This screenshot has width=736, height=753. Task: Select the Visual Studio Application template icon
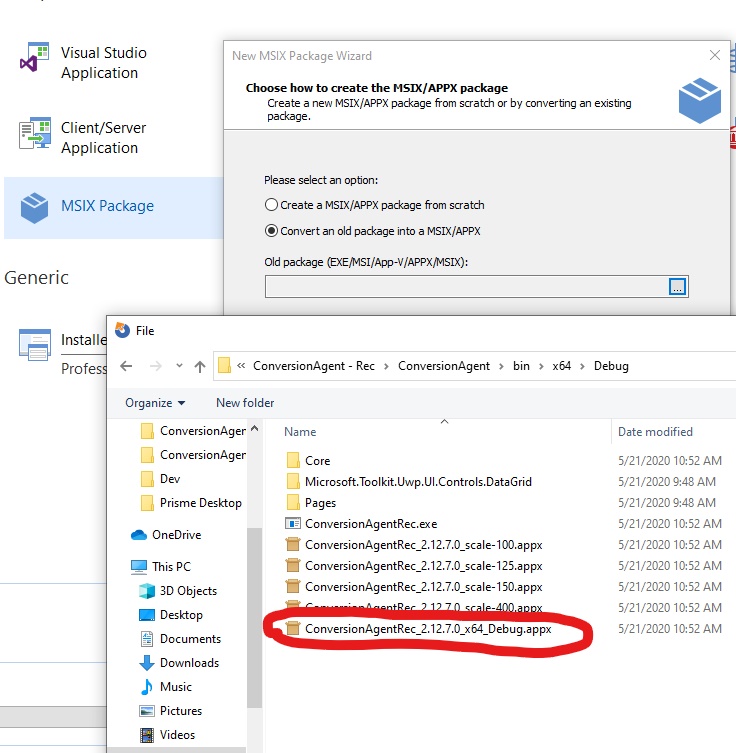point(35,61)
